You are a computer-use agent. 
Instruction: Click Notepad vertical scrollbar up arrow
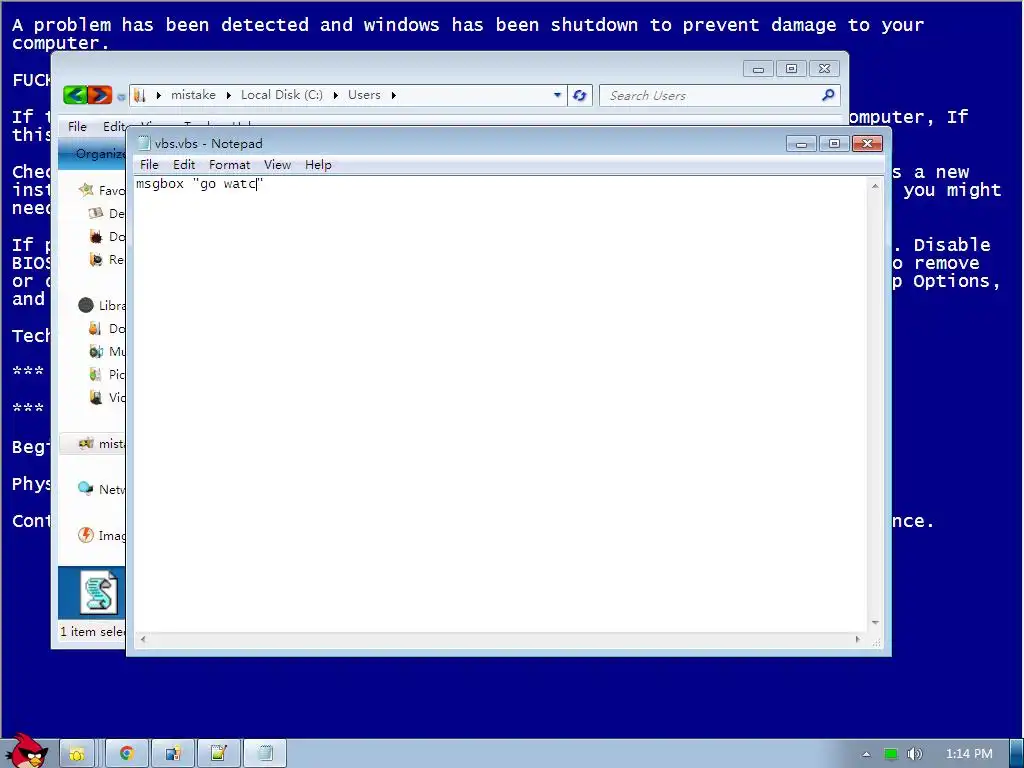875,186
